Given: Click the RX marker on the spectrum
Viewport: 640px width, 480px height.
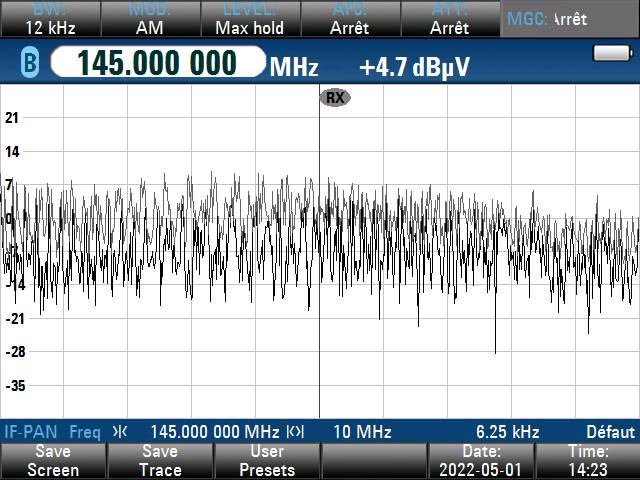Looking at the screenshot, I should tap(334, 97).
